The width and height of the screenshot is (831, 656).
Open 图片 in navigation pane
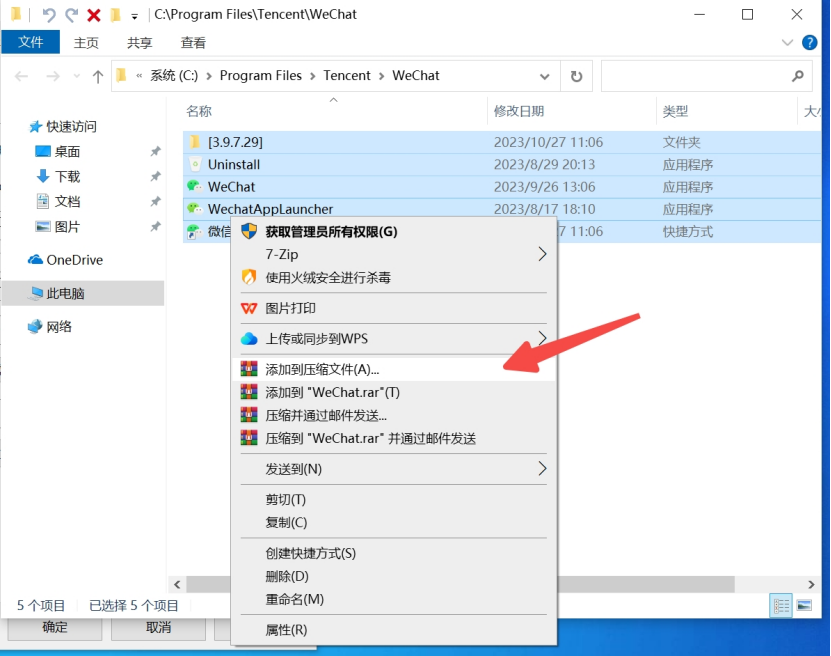pyautogui.click(x=67, y=227)
